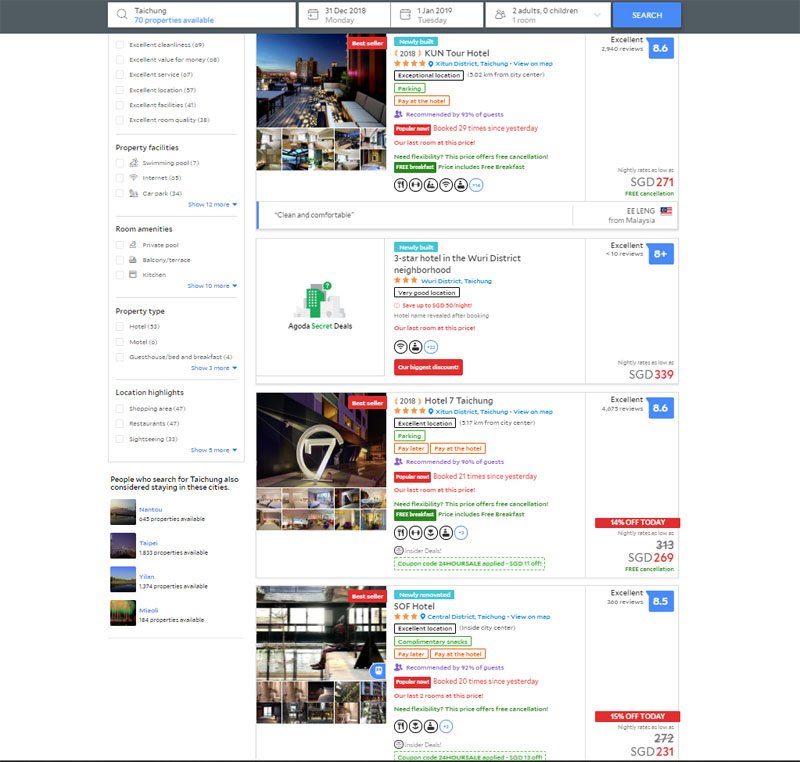
Task: Expand Show 12 more property facilities
Action: [212, 205]
